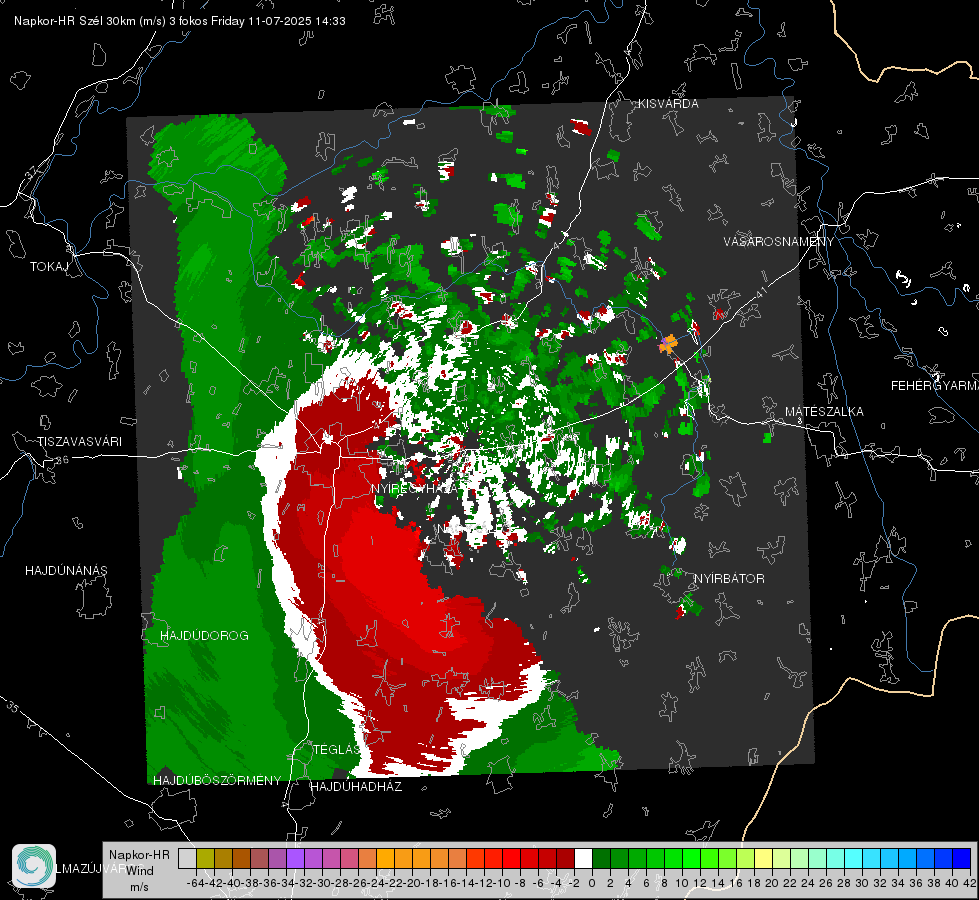
Task: Click the road number 35 label
Action: [12, 706]
